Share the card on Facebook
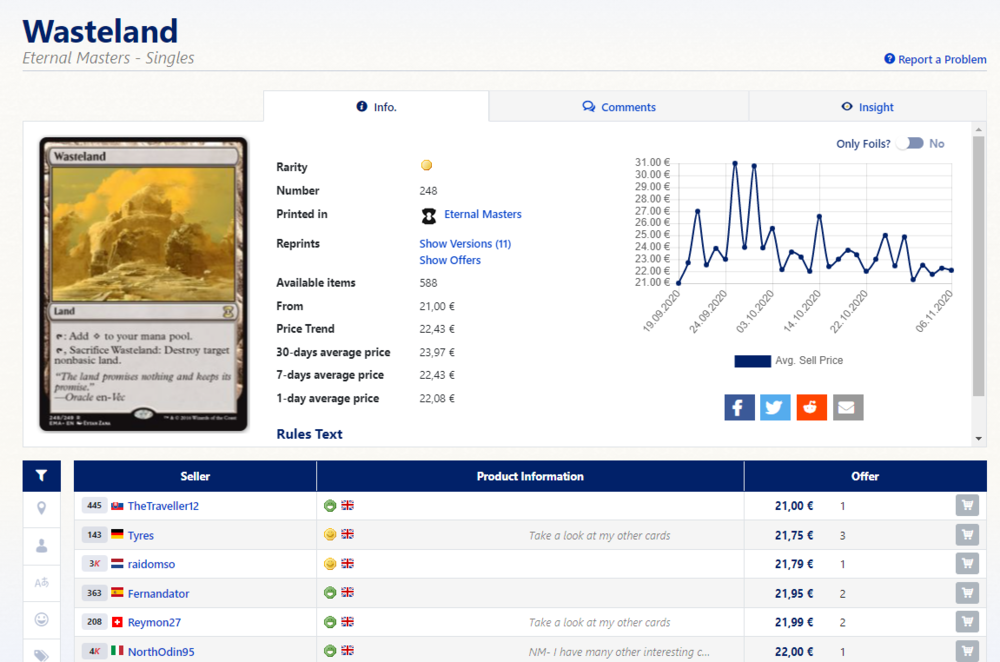Viewport: 1000px width, 662px height. (739, 407)
